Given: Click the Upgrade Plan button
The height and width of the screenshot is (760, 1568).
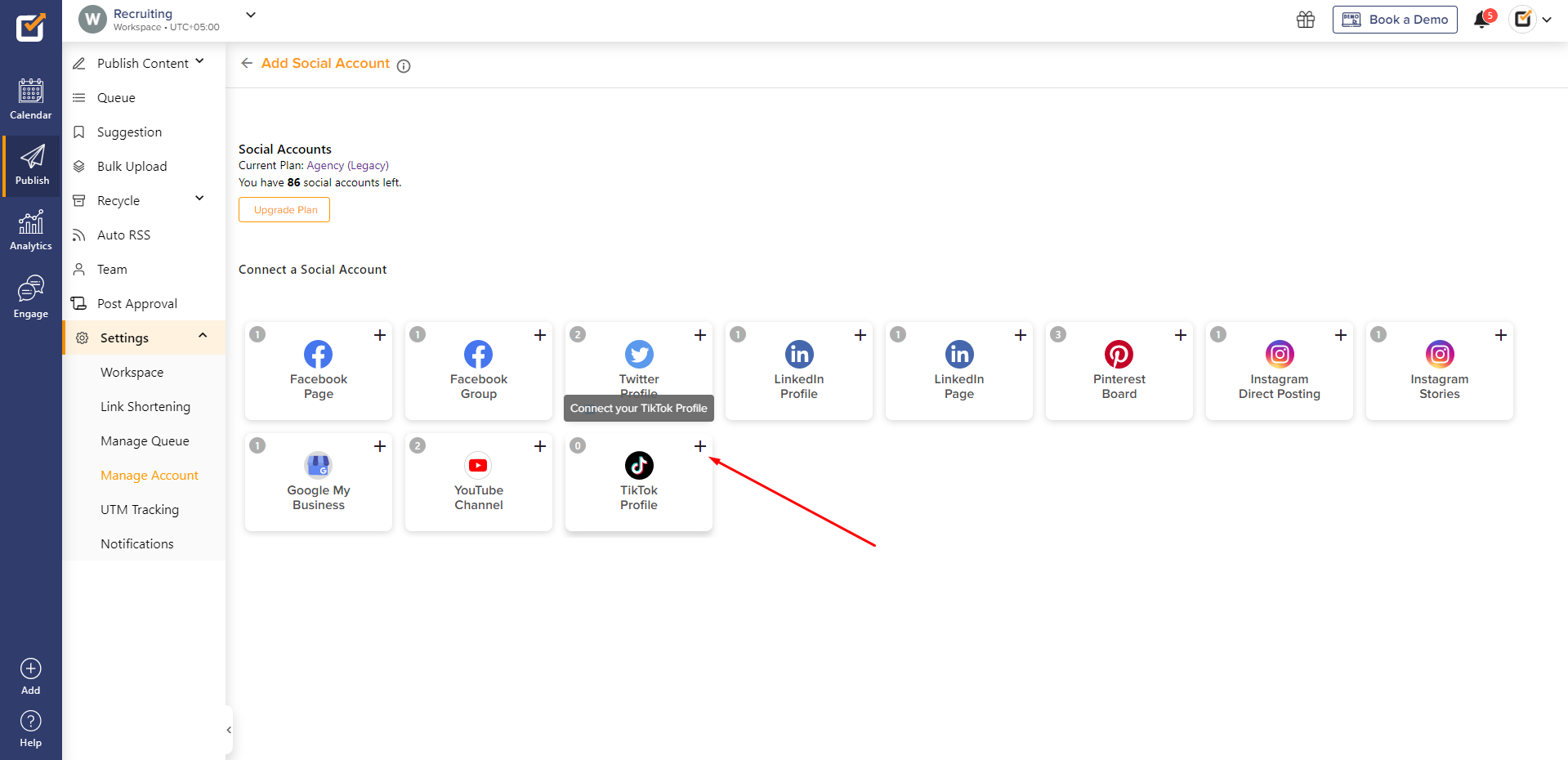Looking at the screenshot, I should pyautogui.click(x=284, y=210).
